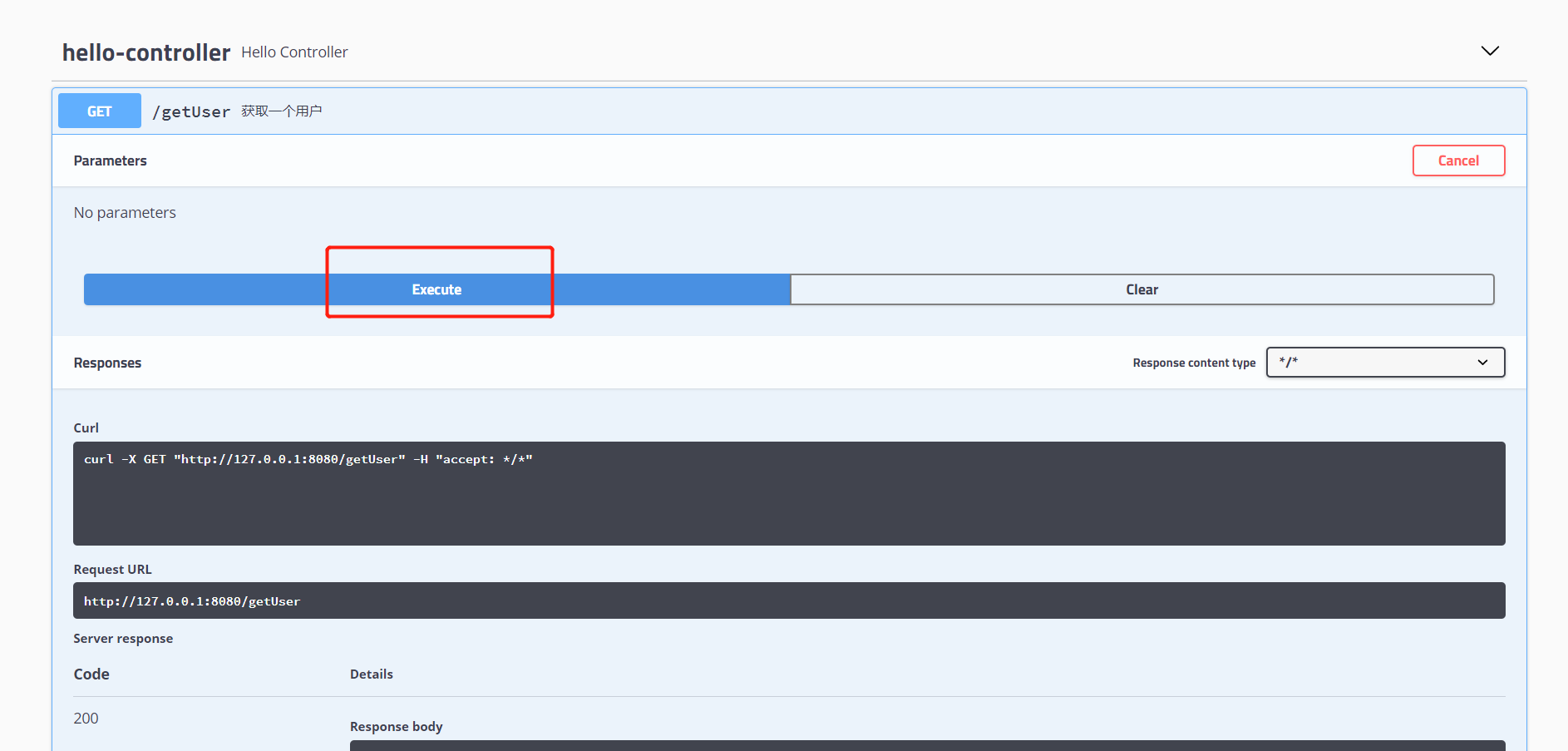Image resolution: width=1568 pixels, height=751 pixels.
Task: Click the Responses section heading
Action: (x=107, y=363)
